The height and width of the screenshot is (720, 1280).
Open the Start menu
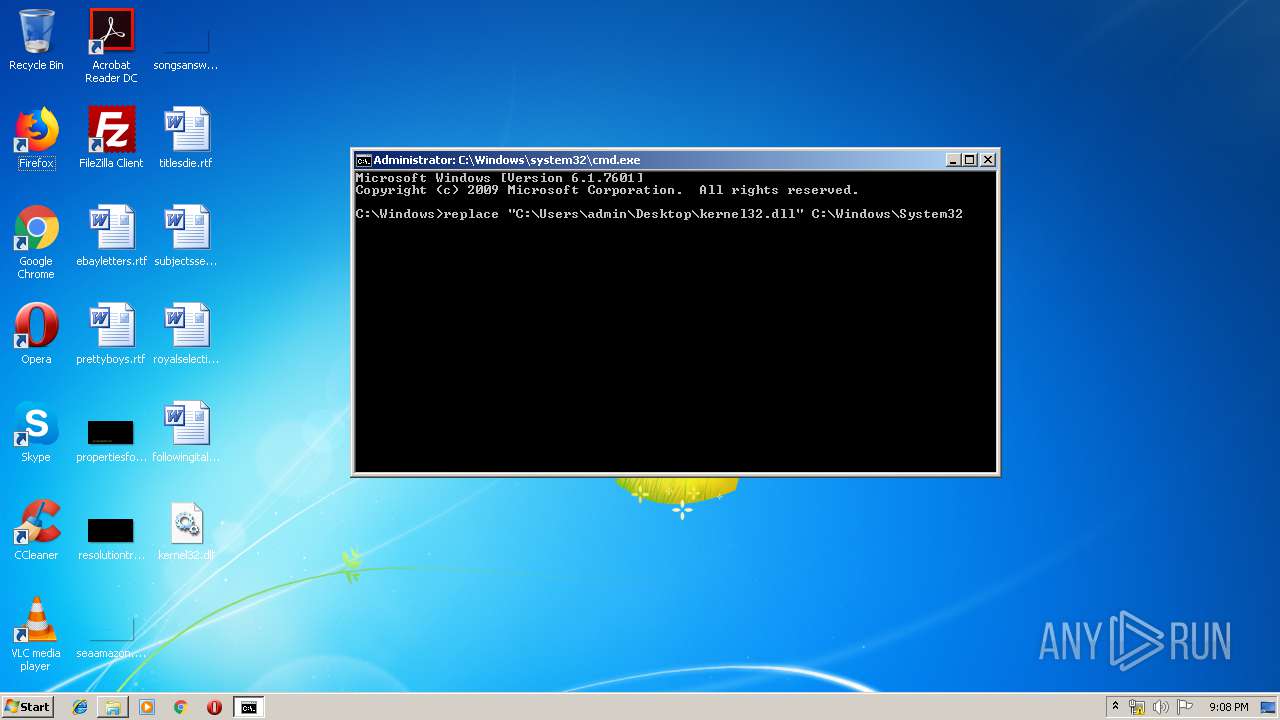click(x=28, y=707)
